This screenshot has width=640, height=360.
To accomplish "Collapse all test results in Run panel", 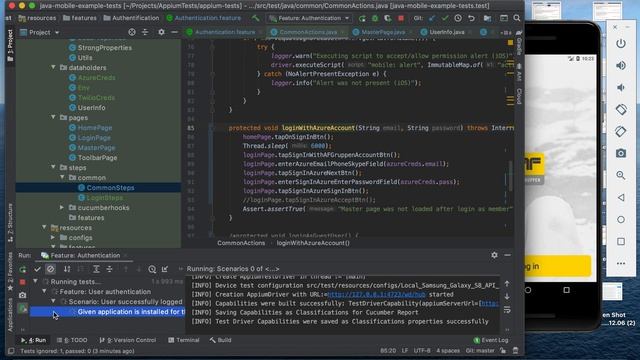I will coord(109,269).
